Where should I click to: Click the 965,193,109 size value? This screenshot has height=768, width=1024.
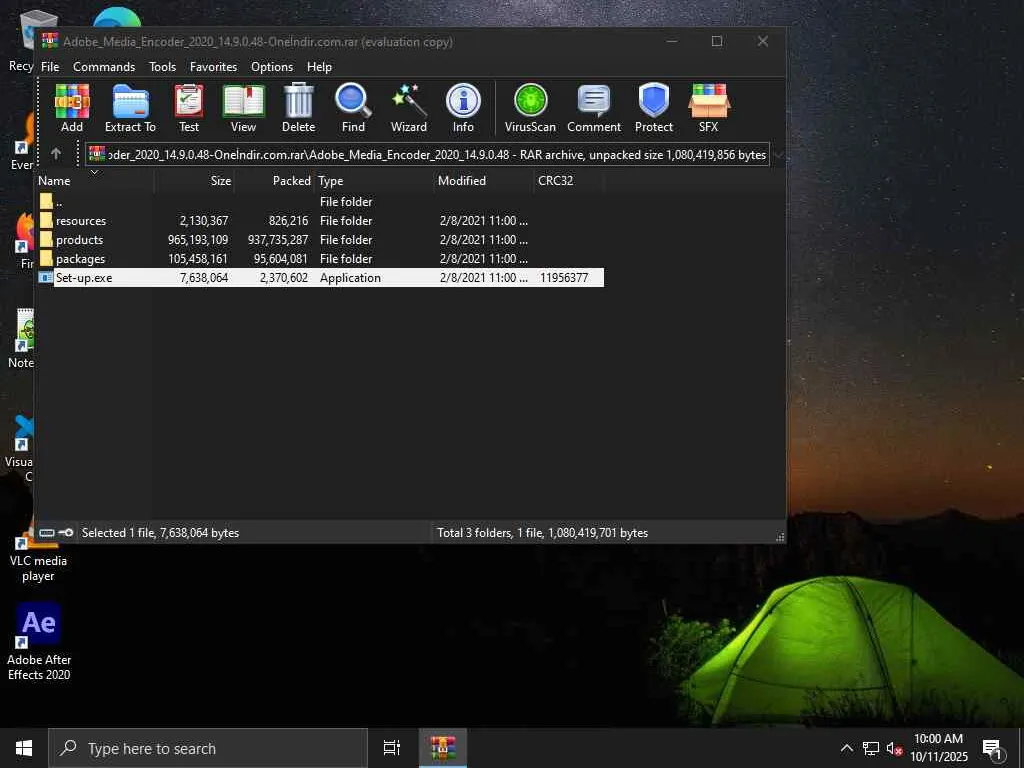click(198, 240)
